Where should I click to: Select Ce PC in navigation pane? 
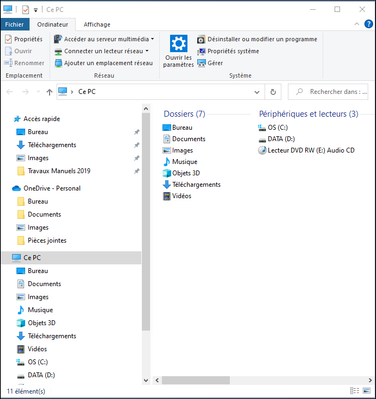click(71, 258)
